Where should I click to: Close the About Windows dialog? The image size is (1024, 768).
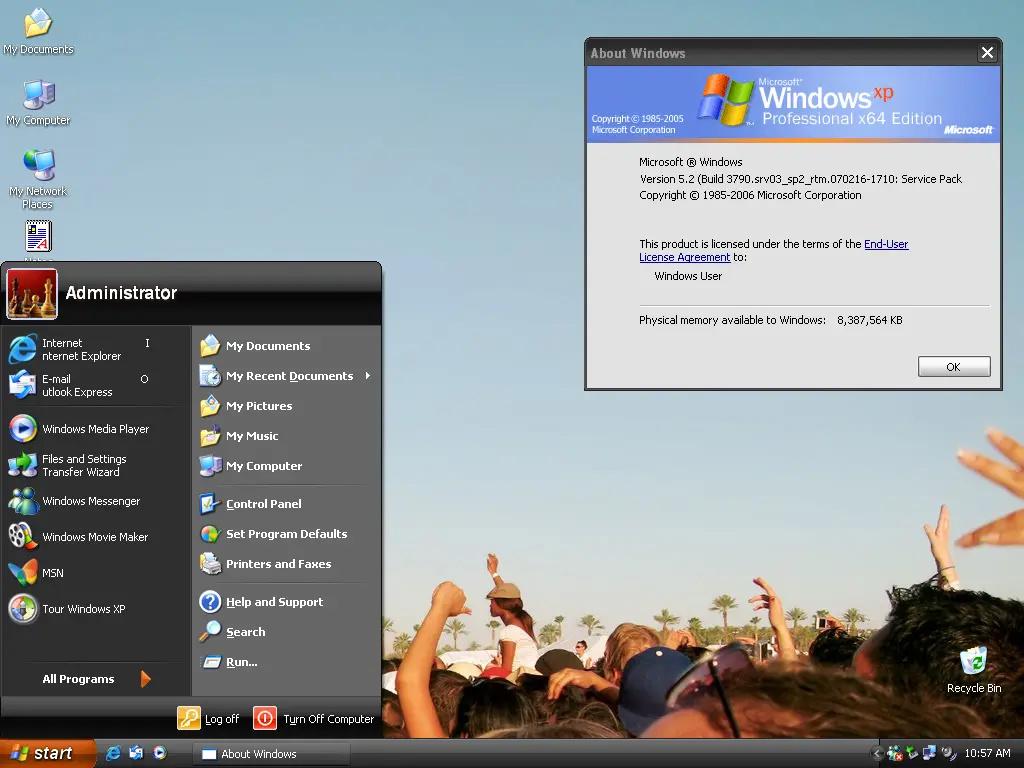coord(987,52)
